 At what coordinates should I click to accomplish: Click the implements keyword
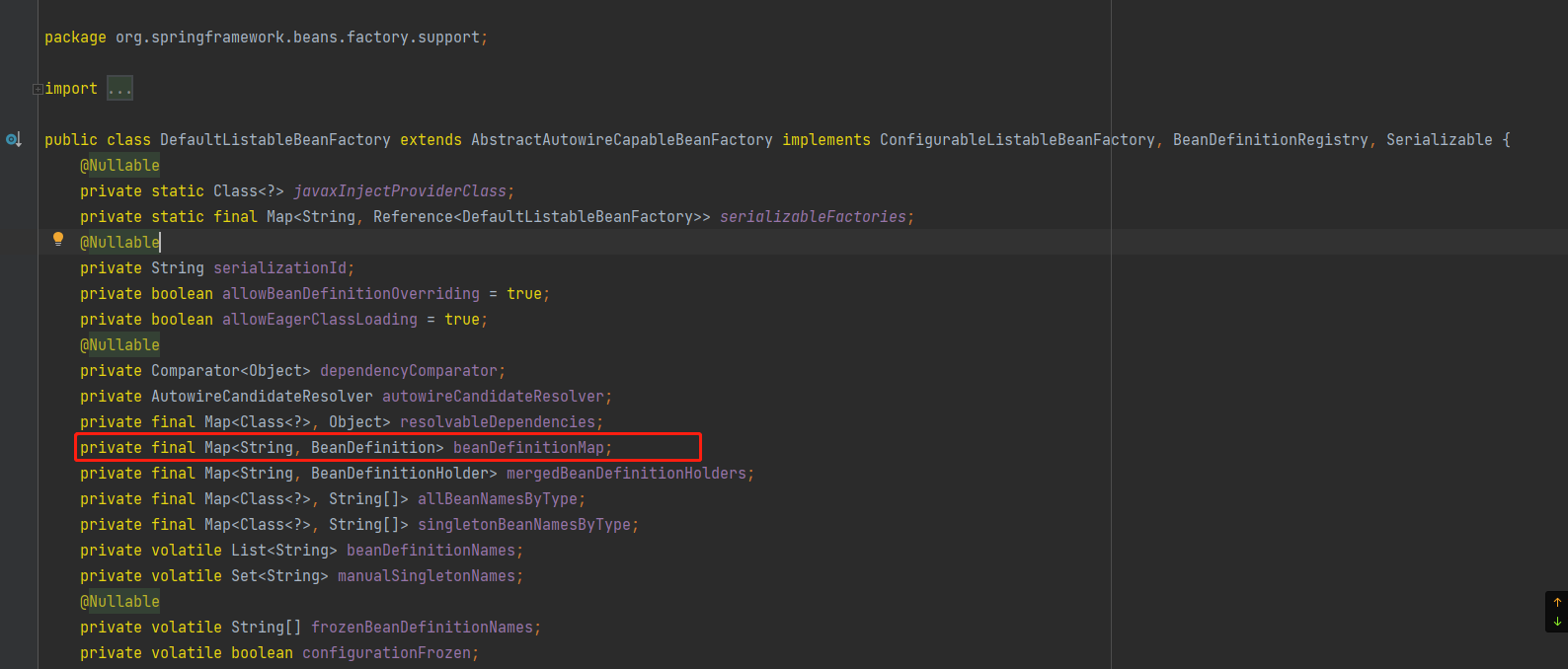[x=826, y=140]
